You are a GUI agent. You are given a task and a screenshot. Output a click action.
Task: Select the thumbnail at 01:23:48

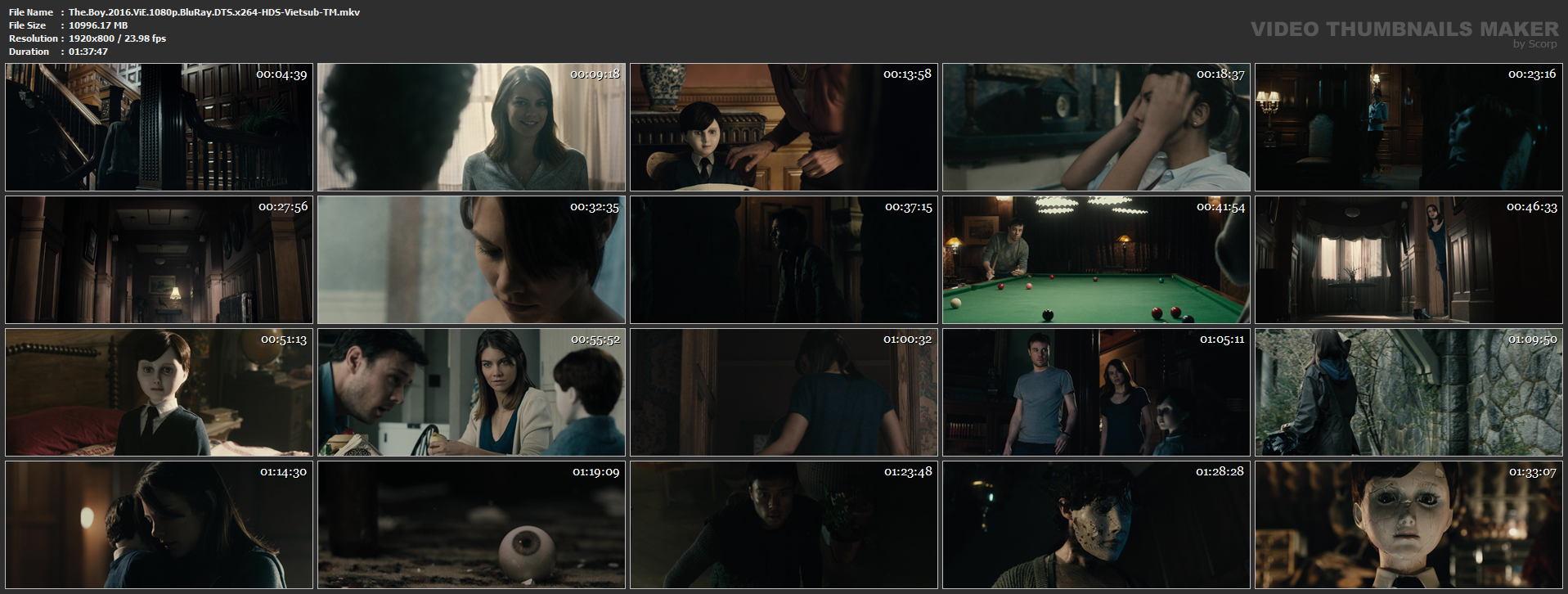(x=784, y=525)
